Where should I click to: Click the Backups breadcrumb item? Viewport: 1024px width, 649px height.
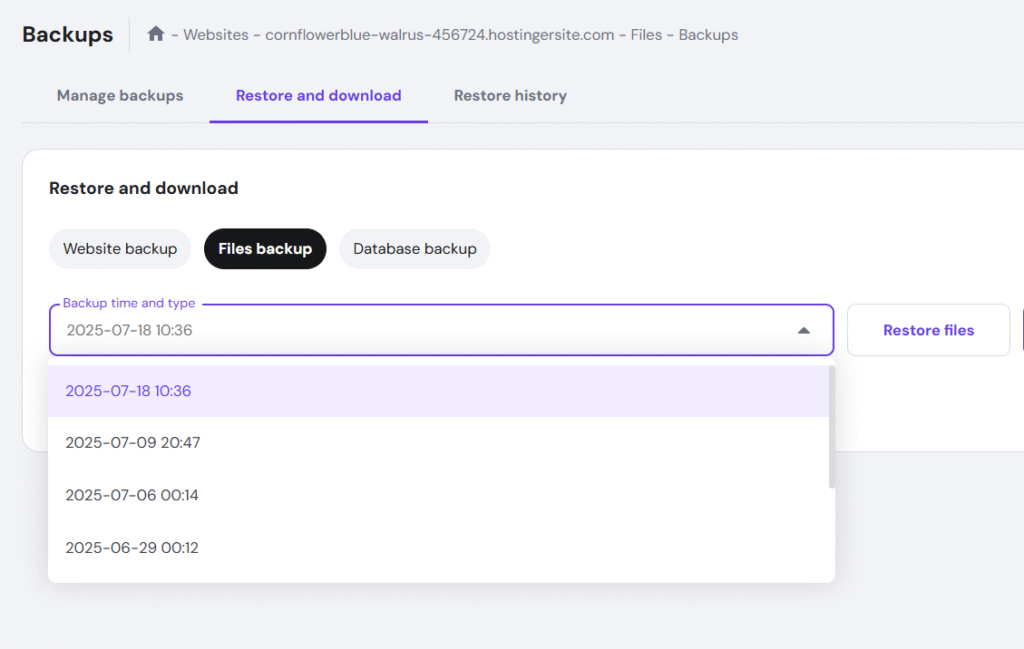[708, 35]
